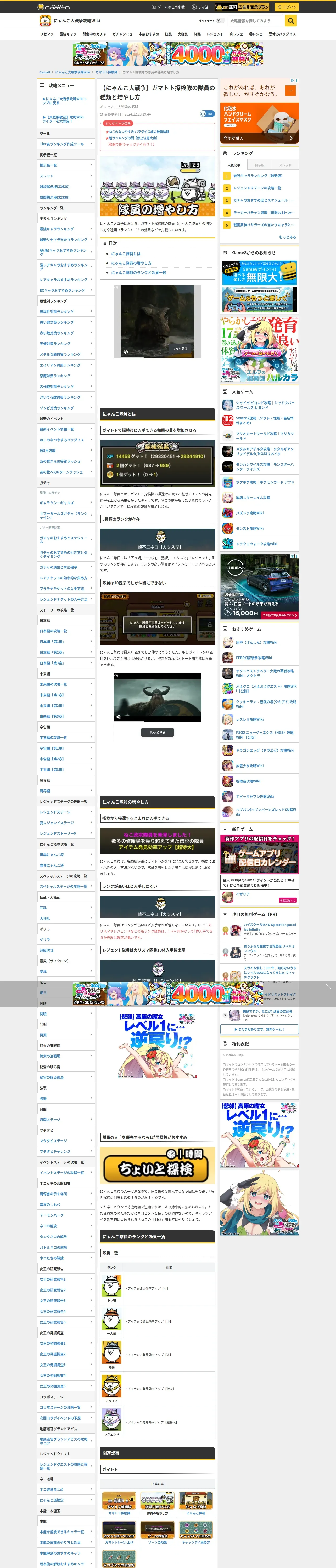Click もっとみる link under ranking list
The height and width of the screenshot is (1568, 336).
[x=287, y=237]
